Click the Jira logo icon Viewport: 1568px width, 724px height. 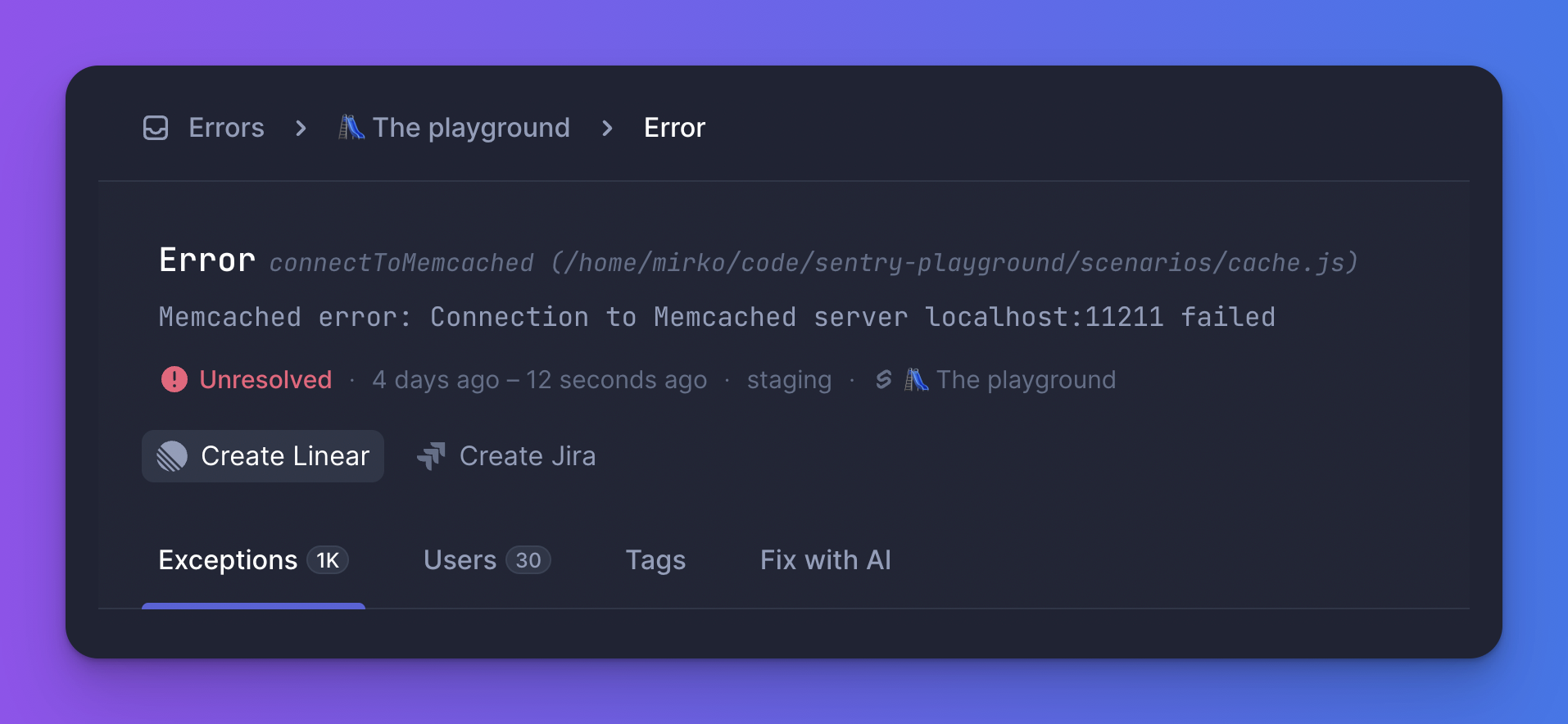[x=431, y=456]
